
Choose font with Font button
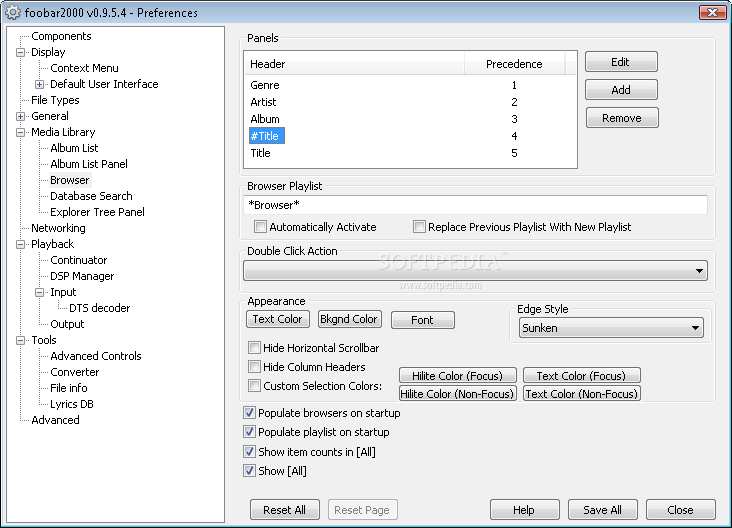tap(422, 320)
